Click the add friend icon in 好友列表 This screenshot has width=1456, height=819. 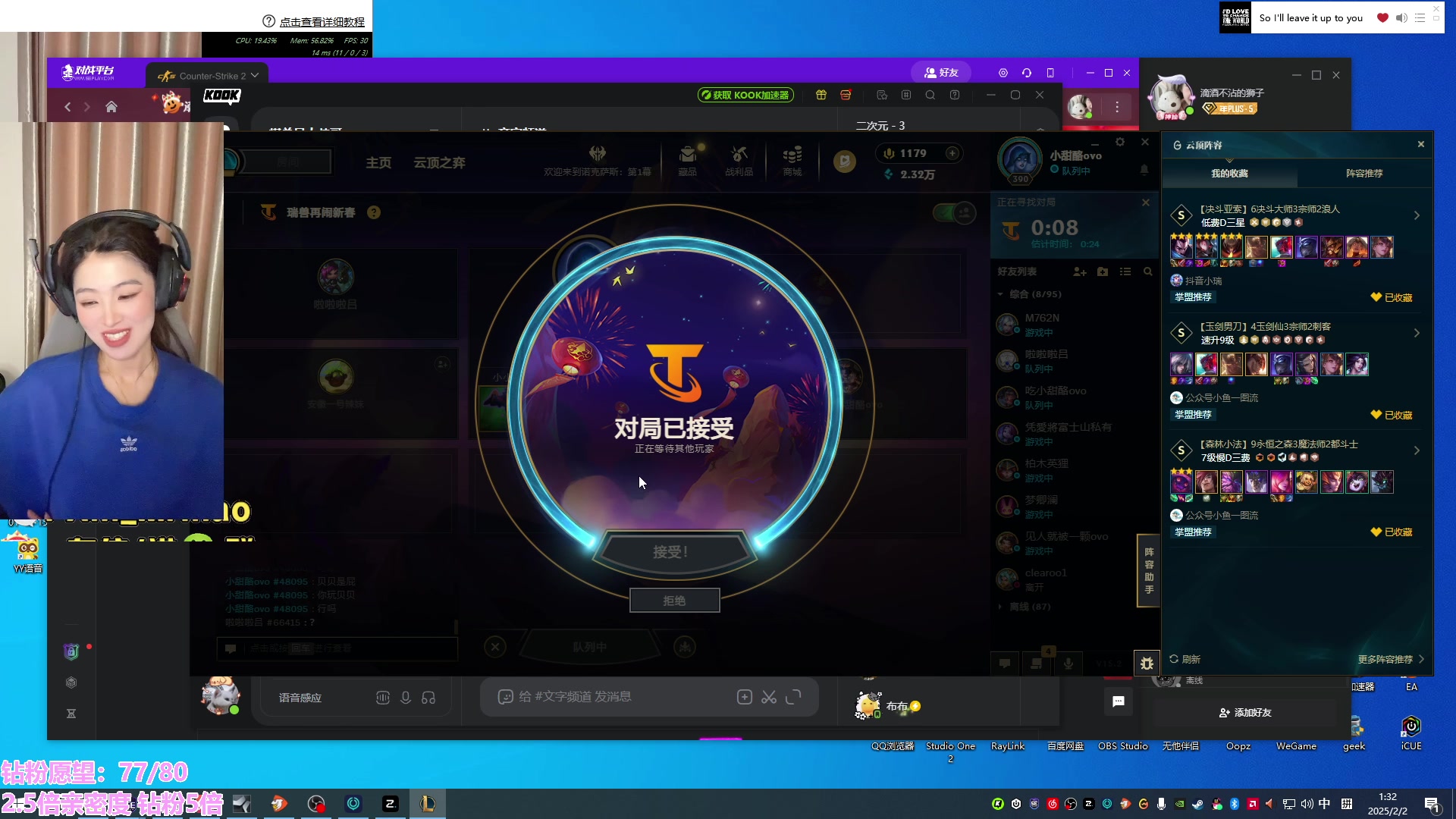[1080, 271]
